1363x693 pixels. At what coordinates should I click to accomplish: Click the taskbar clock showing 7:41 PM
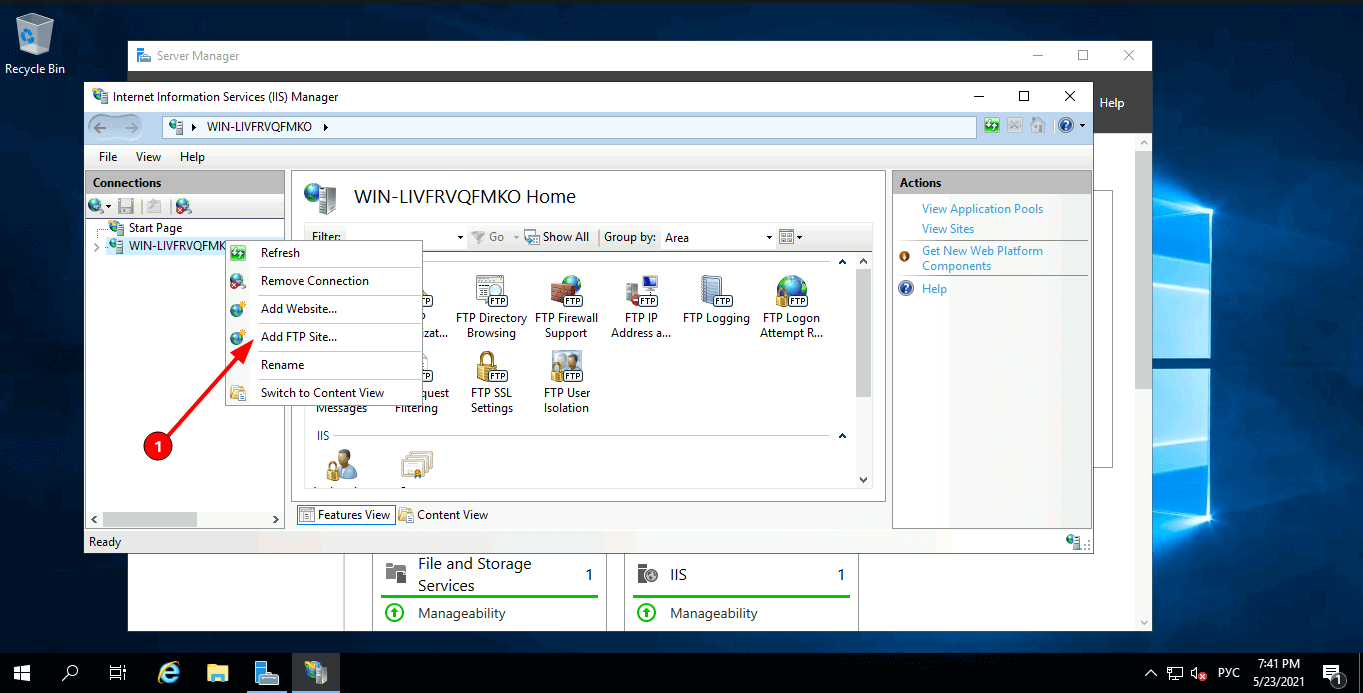[1278, 673]
